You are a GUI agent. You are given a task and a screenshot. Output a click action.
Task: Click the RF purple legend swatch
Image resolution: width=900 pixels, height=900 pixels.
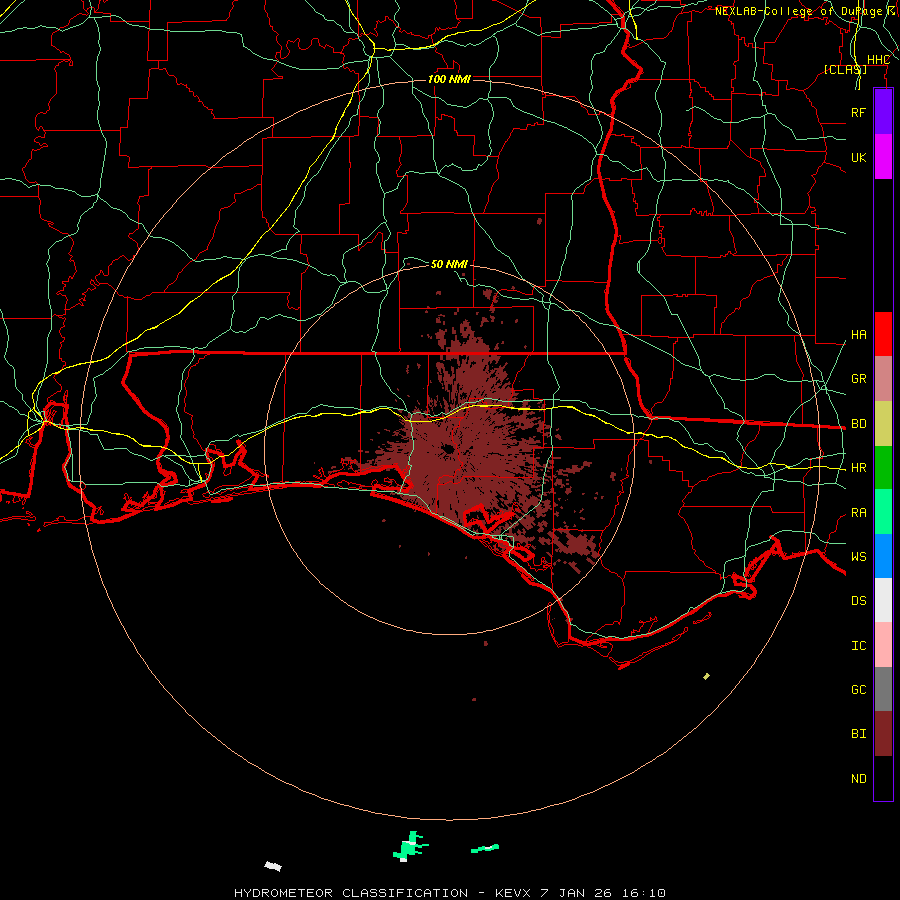883,112
